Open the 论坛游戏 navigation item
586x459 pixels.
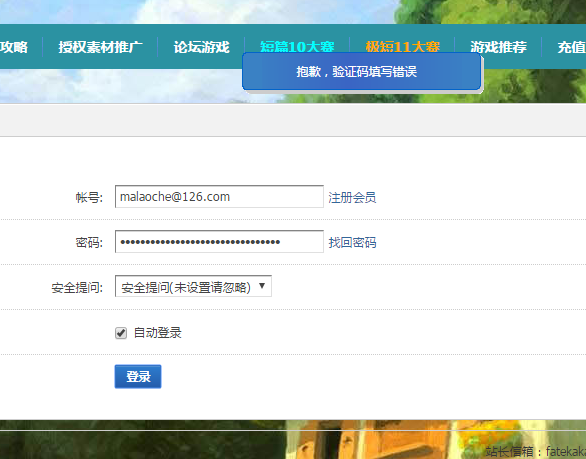(x=201, y=47)
